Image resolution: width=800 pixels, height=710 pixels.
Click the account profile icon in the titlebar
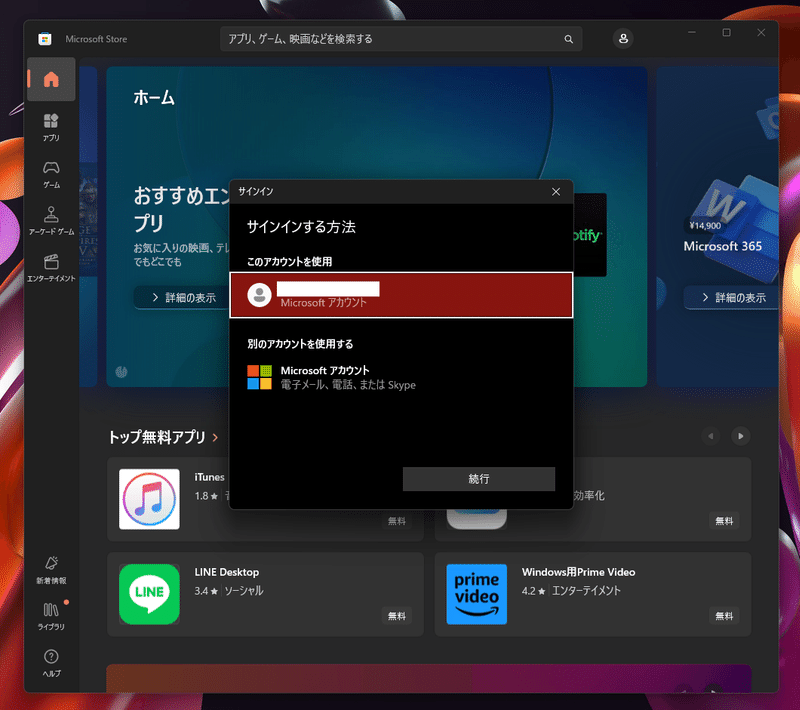pyautogui.click(x=622, y=38)
